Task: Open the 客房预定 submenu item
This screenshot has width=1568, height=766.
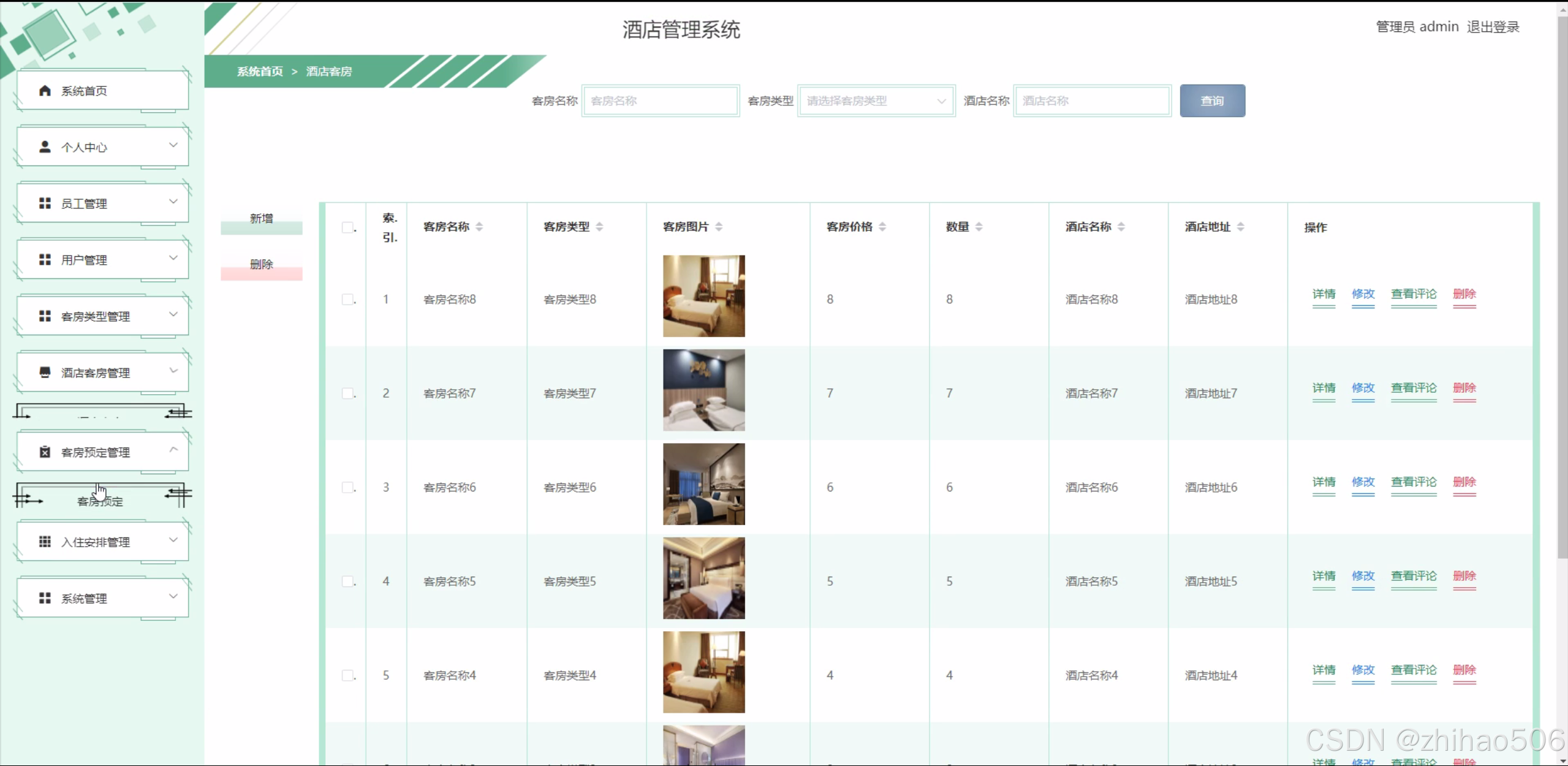Action: pos(100,501)
